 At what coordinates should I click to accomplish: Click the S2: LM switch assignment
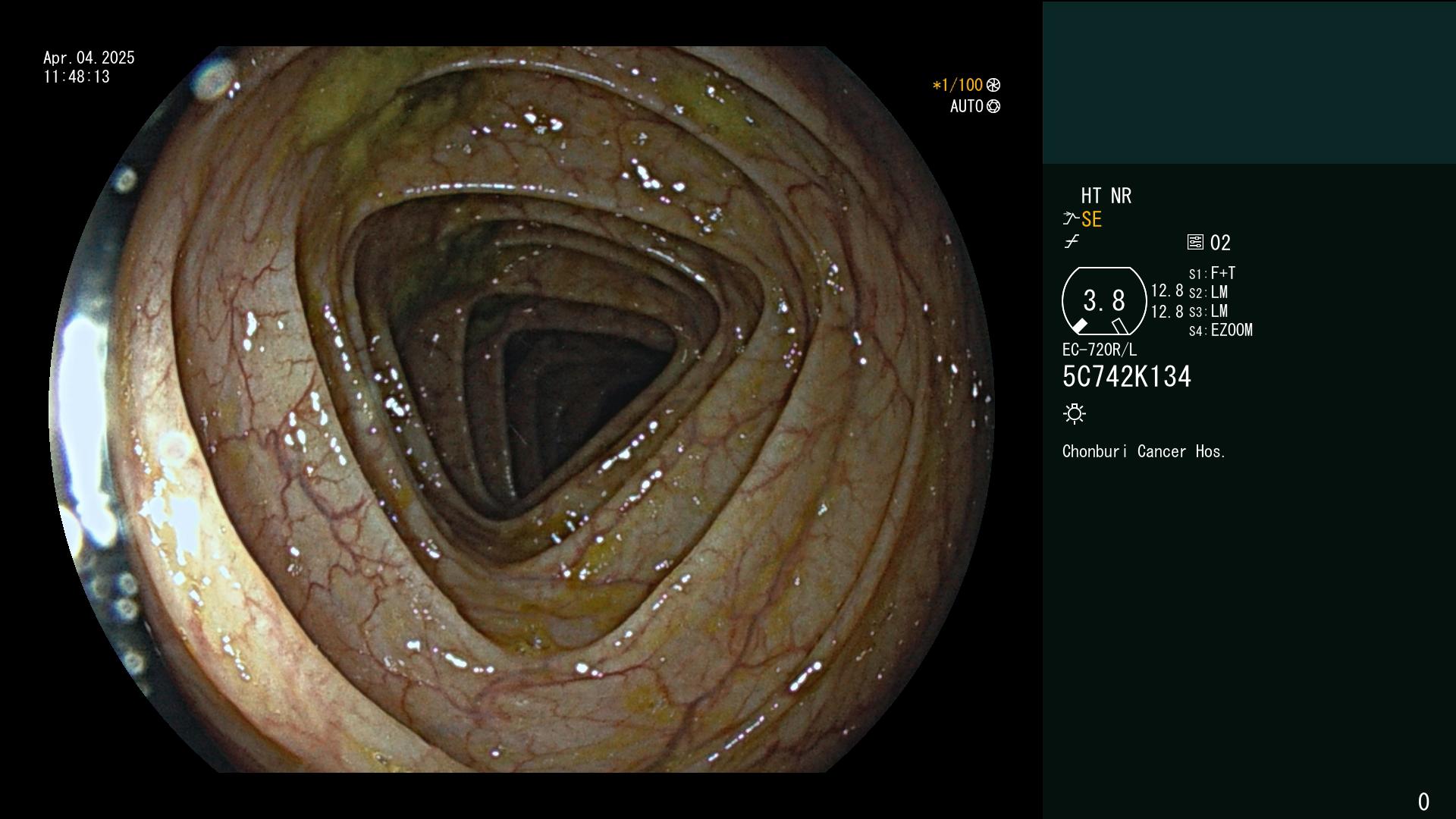click(1208, 292)
